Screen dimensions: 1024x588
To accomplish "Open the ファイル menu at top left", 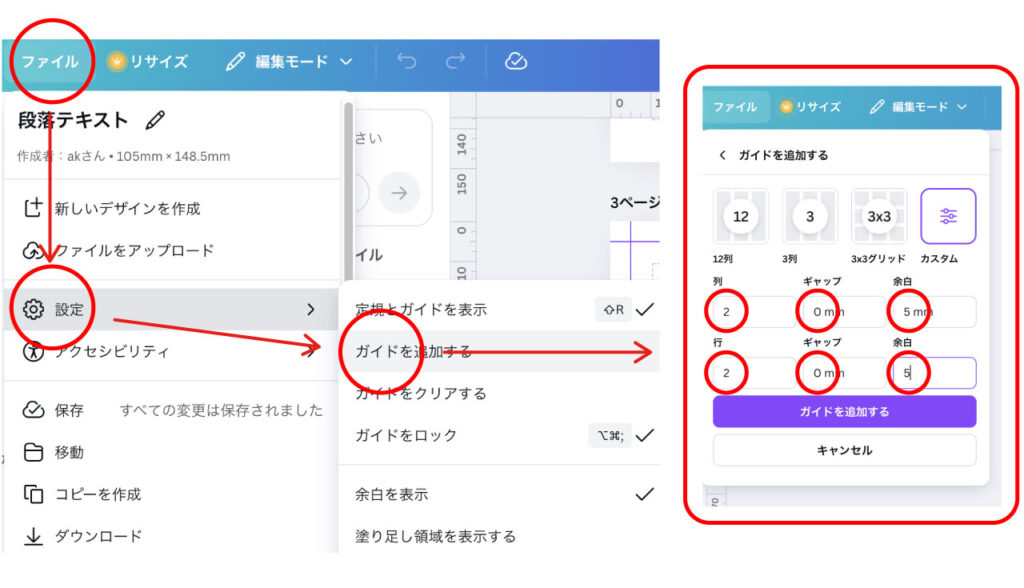I will (50, 62).
